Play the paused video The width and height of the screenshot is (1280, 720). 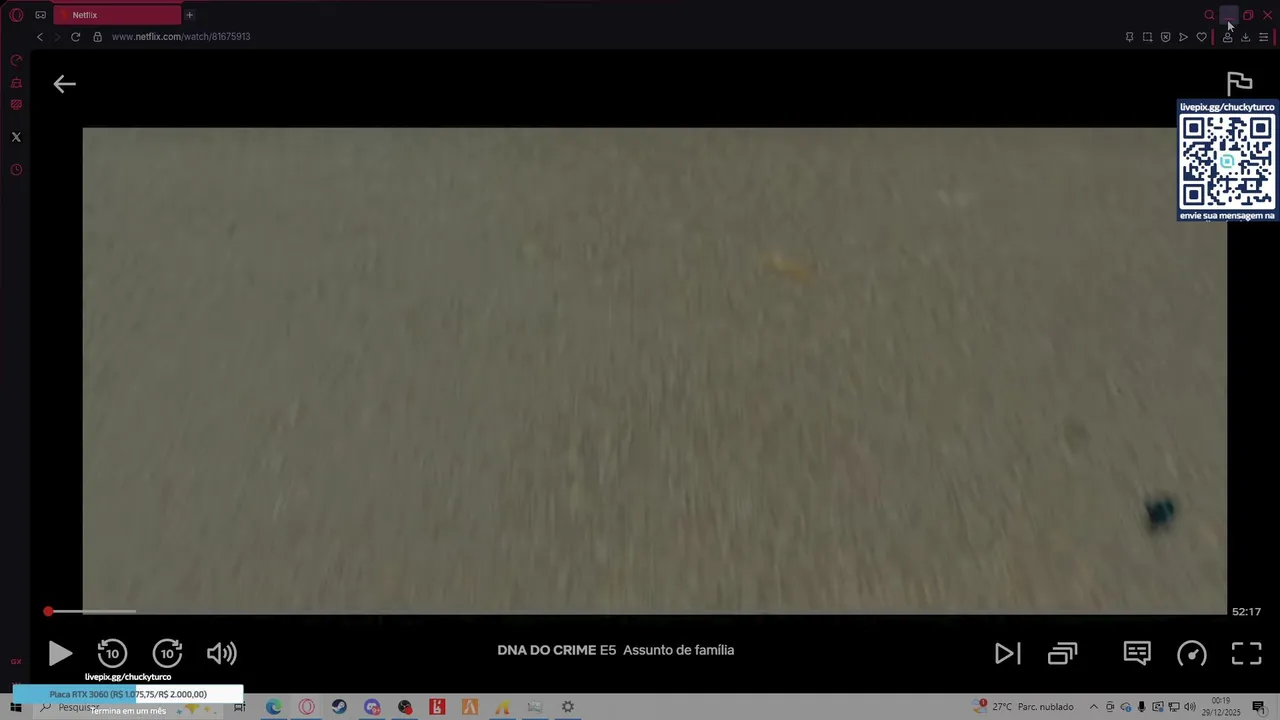point(60,654)
